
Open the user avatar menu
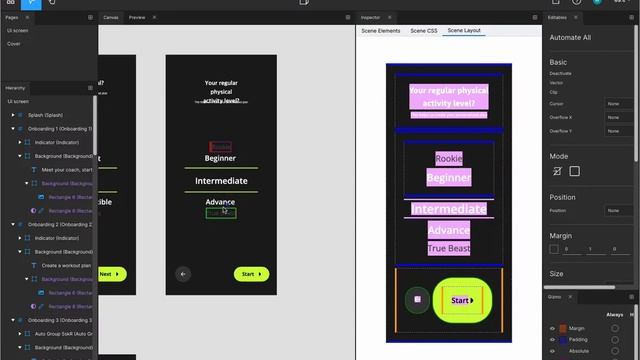point(597,2)
